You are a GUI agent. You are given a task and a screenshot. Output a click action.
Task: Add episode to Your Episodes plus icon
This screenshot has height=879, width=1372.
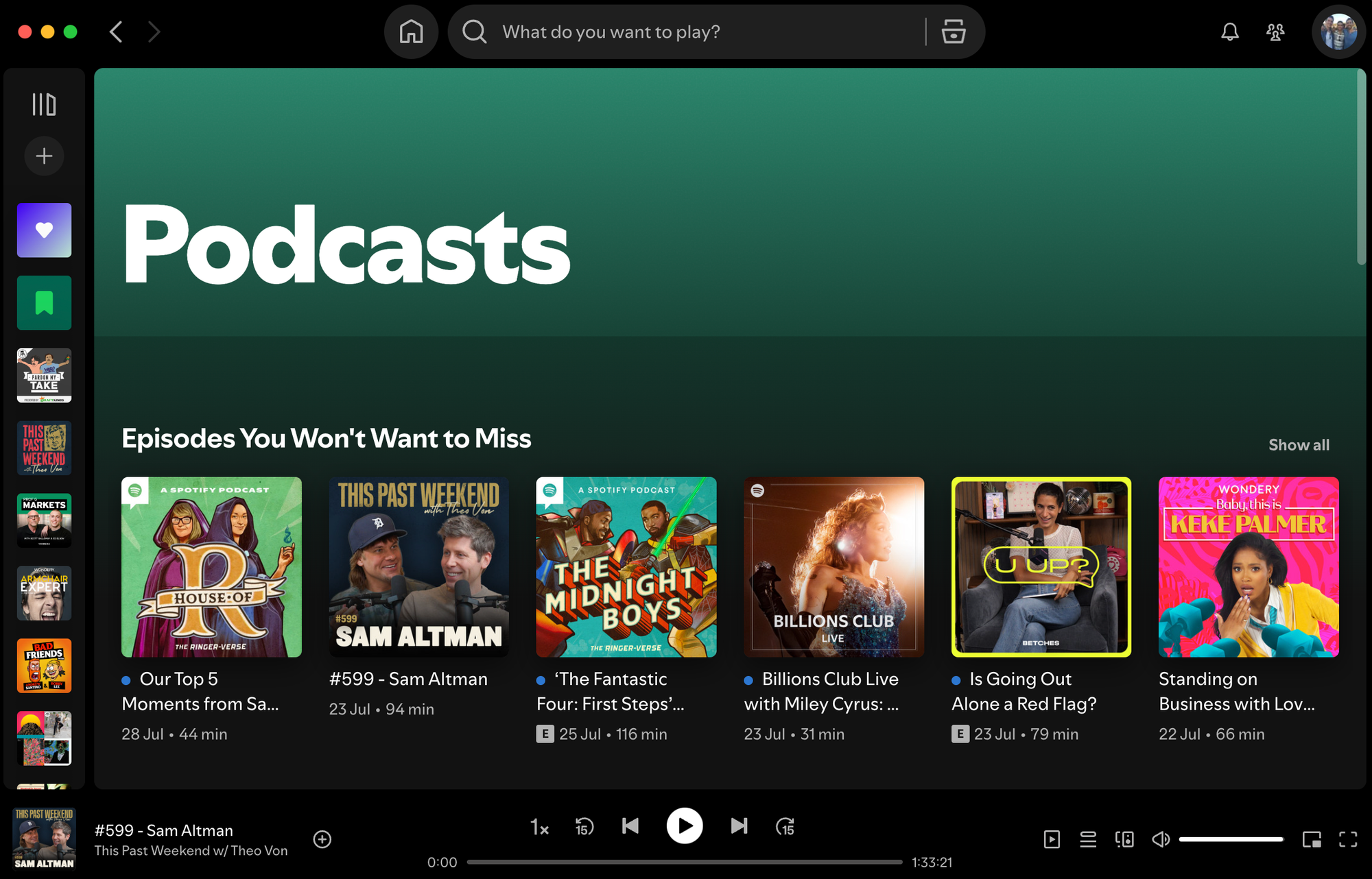pyautogui.click(x=322, y=839)
